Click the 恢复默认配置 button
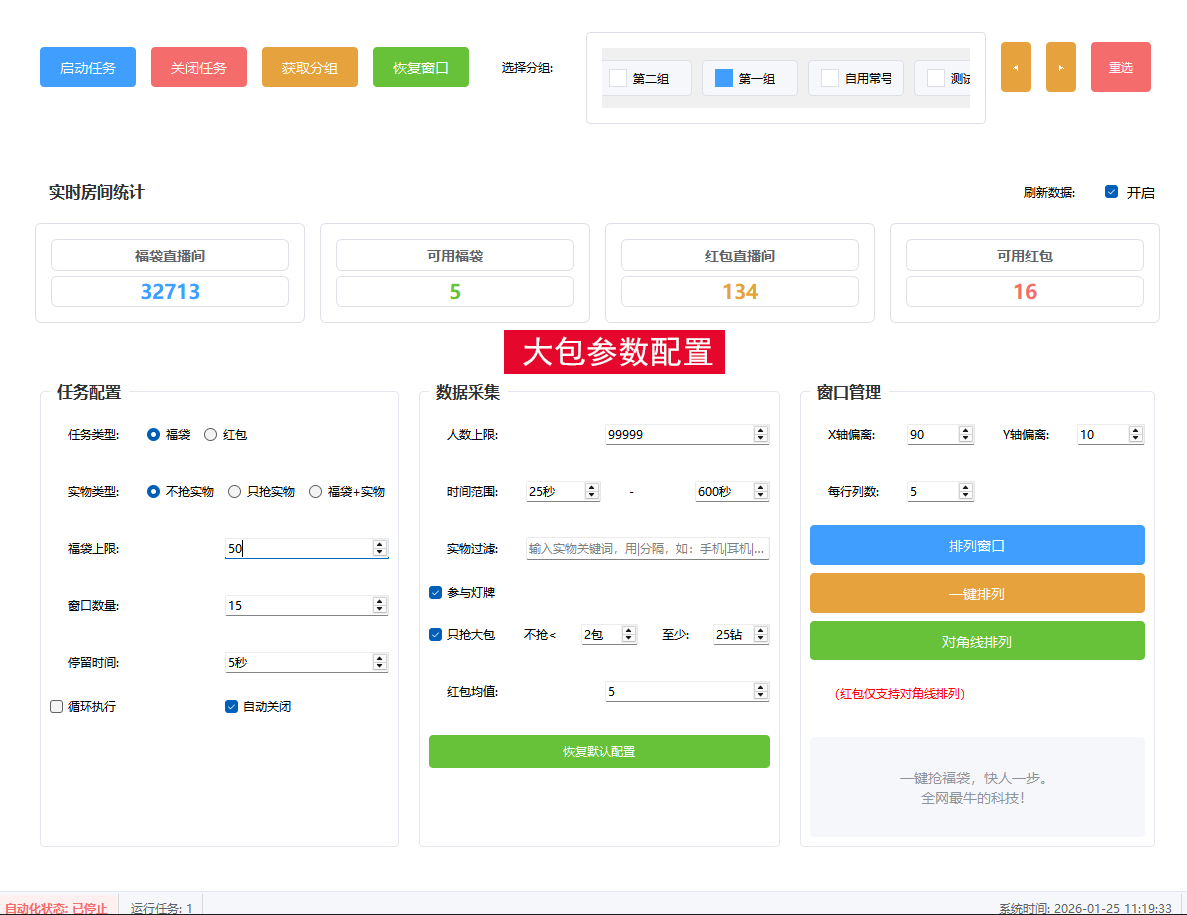1187x915 pixels. click(600, 752)
